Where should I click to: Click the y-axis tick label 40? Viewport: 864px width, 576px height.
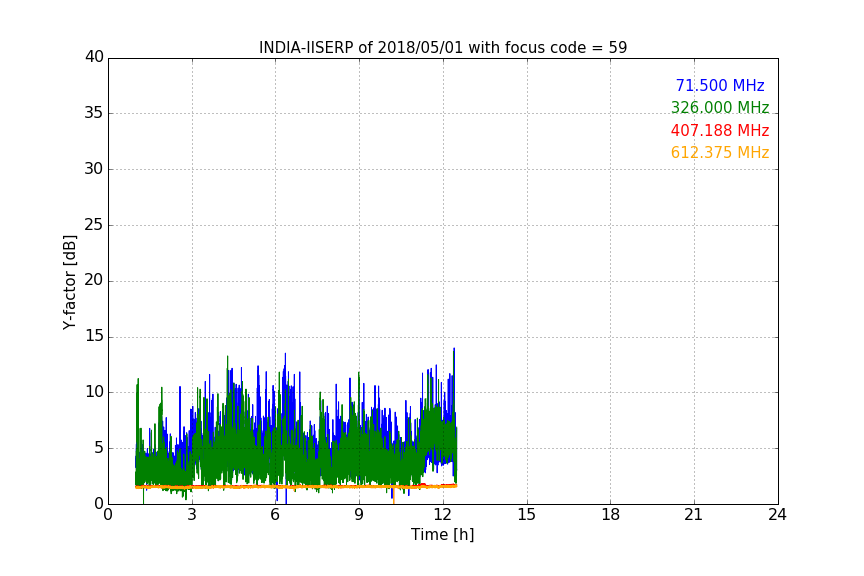[94, 57]
